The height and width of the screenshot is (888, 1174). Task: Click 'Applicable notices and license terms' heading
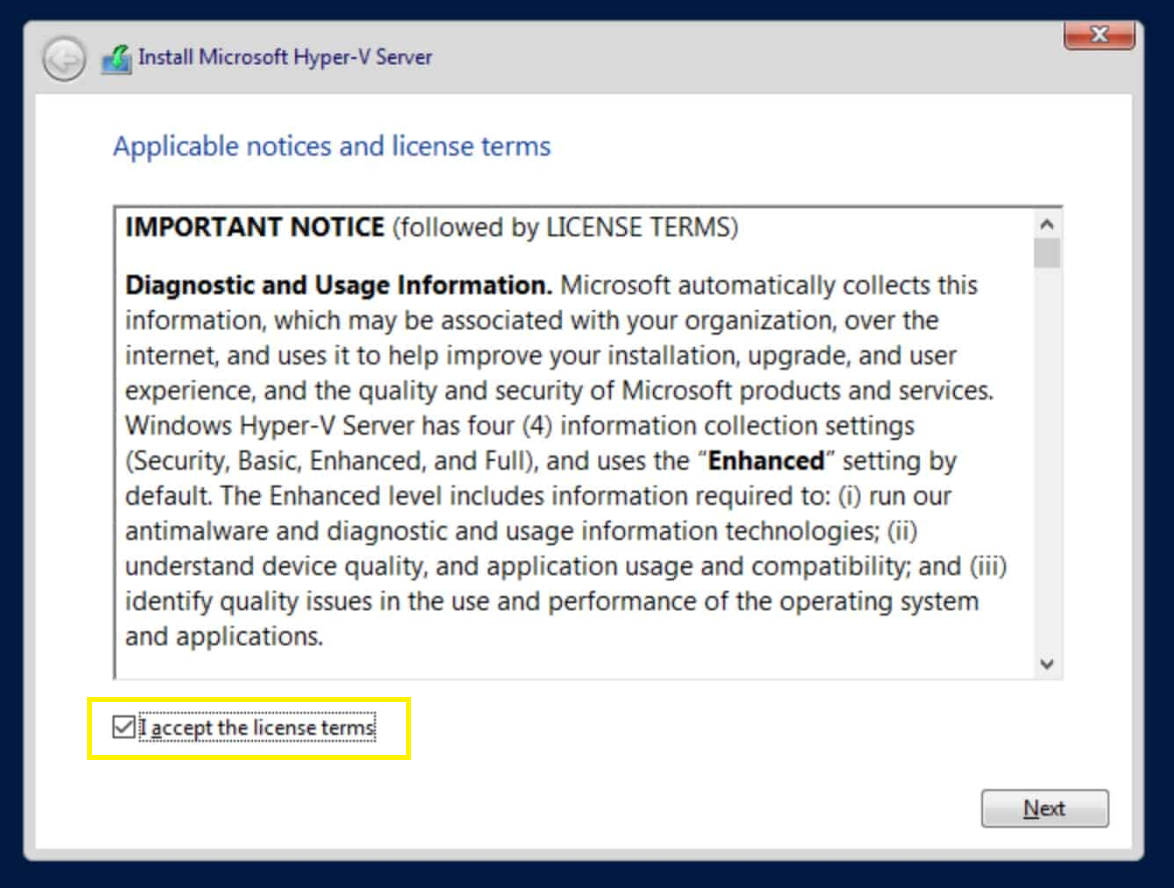click(x=332, y=146)
